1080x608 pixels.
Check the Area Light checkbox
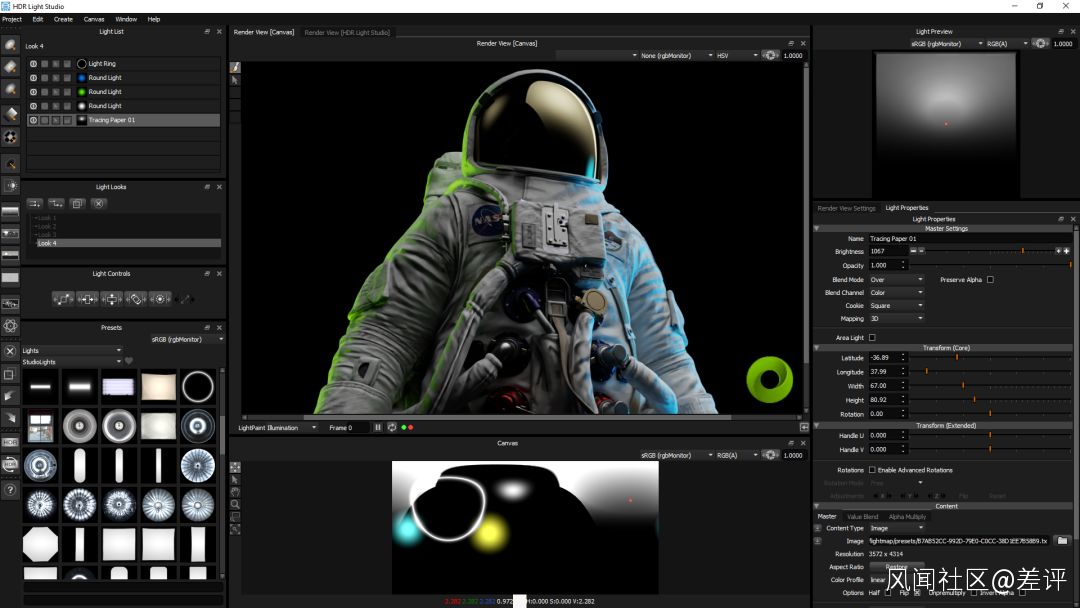point(872,338)
